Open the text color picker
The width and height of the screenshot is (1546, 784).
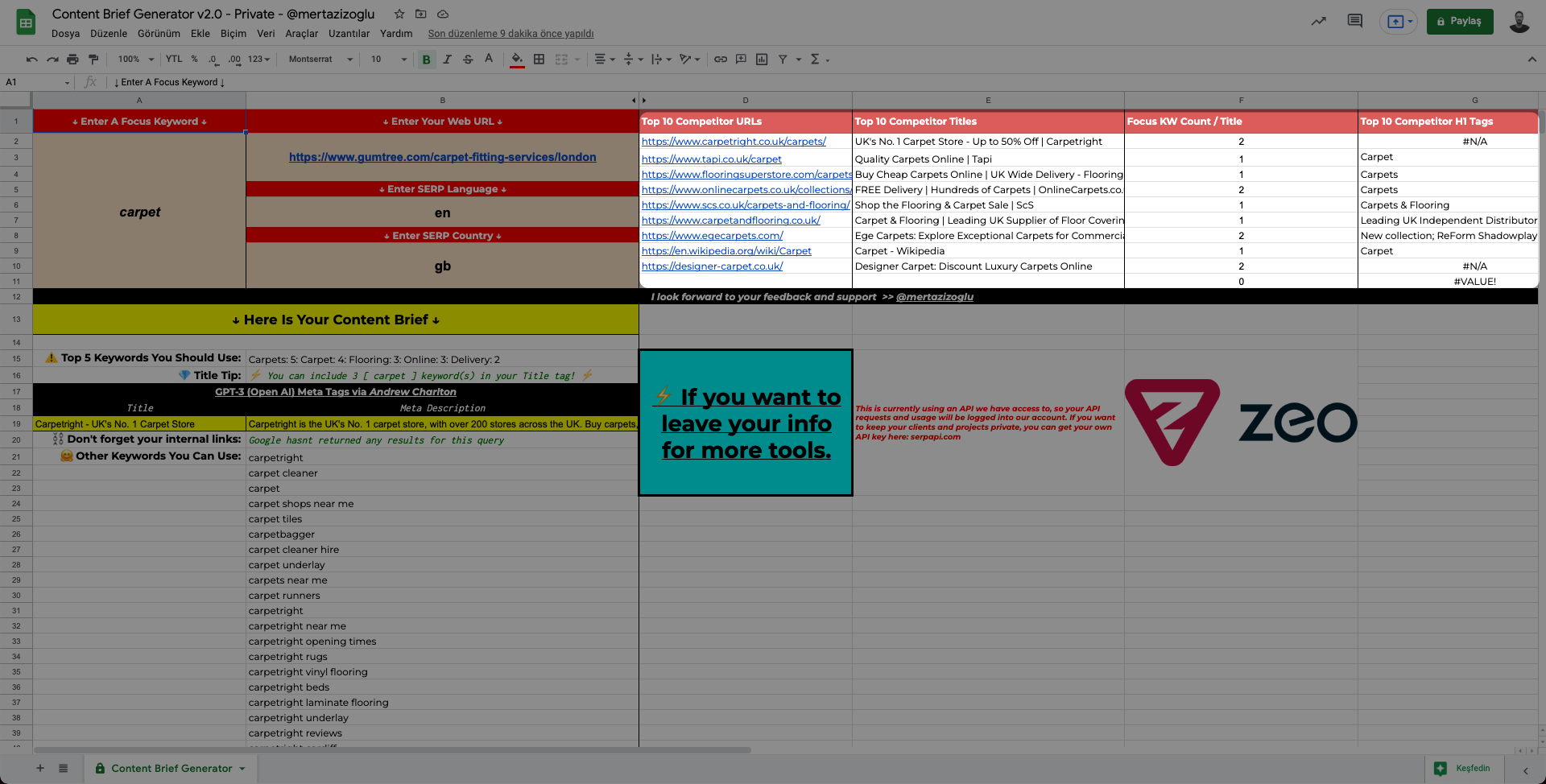[489, 60]
